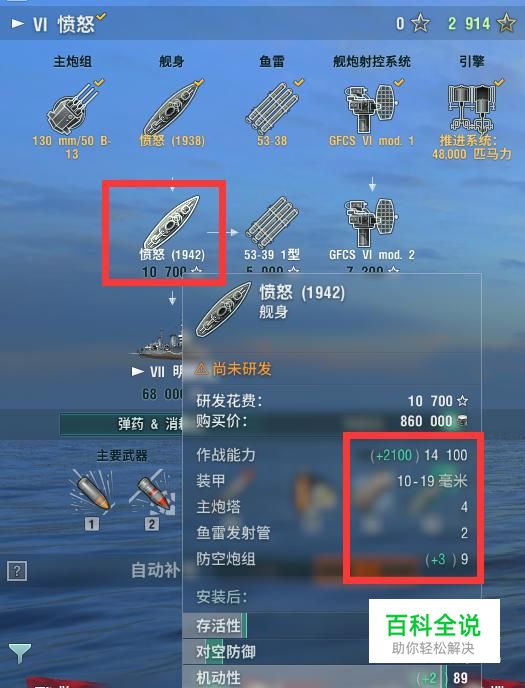Click the 存活性 survivability stat bar
525x688 pixels.
(332, 626)
